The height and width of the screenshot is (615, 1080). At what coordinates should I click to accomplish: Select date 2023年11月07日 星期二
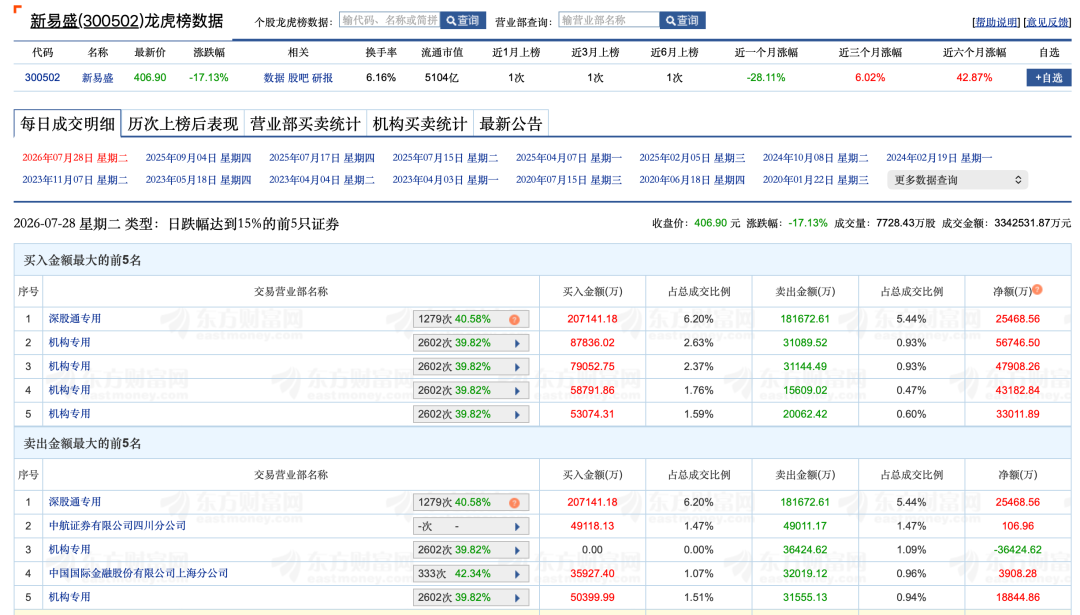[x=75, y=180]
